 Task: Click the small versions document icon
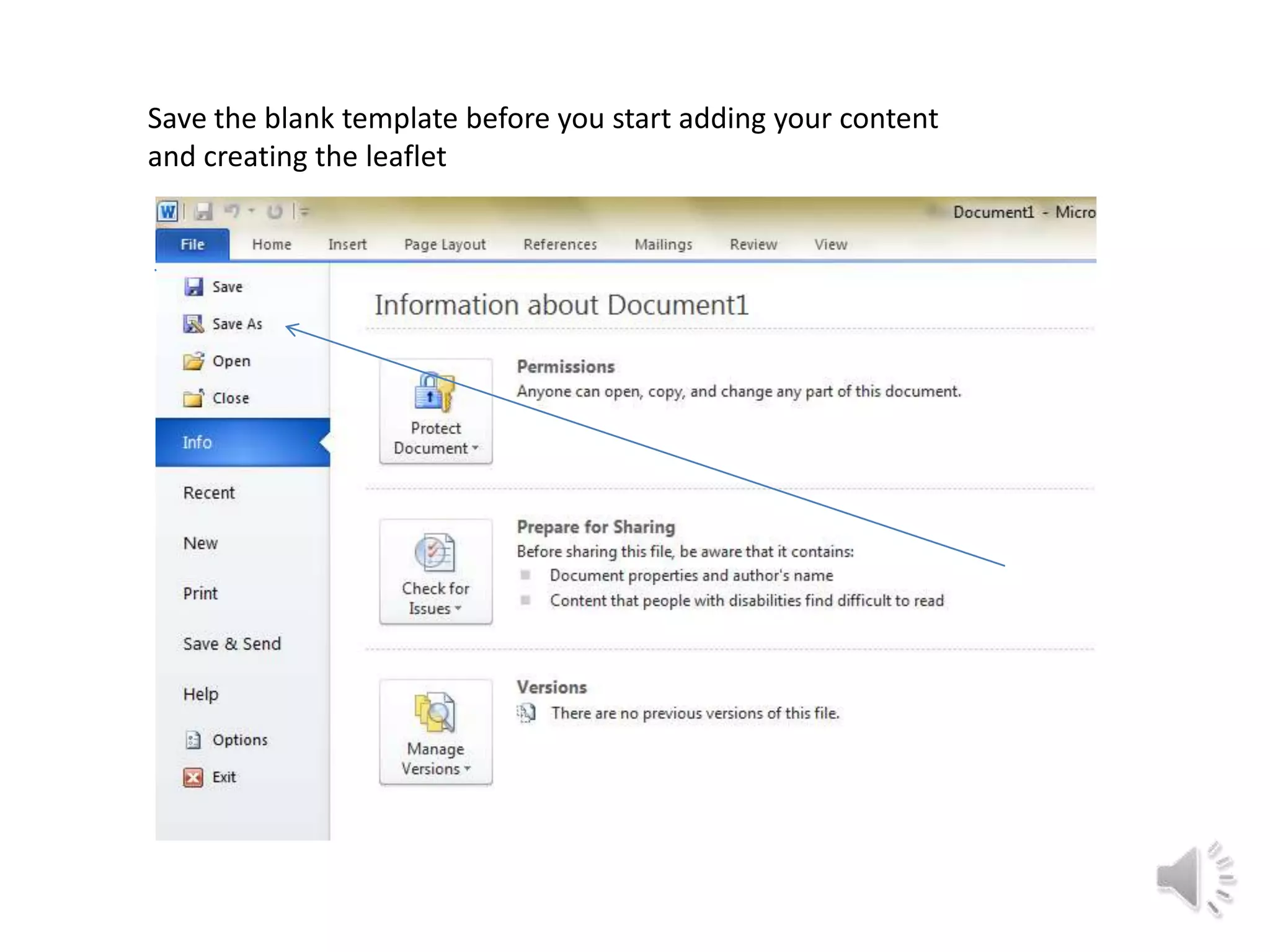point(526,713)
